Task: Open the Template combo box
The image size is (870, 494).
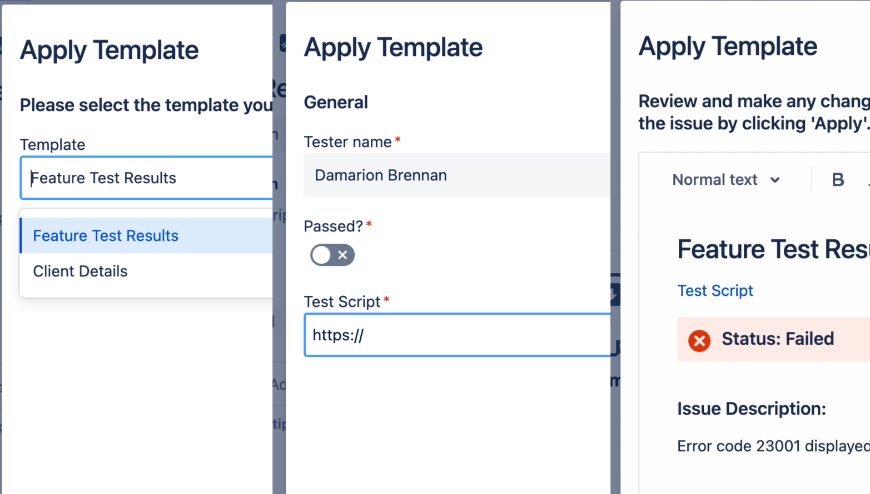Action: [x=146, y=178]
